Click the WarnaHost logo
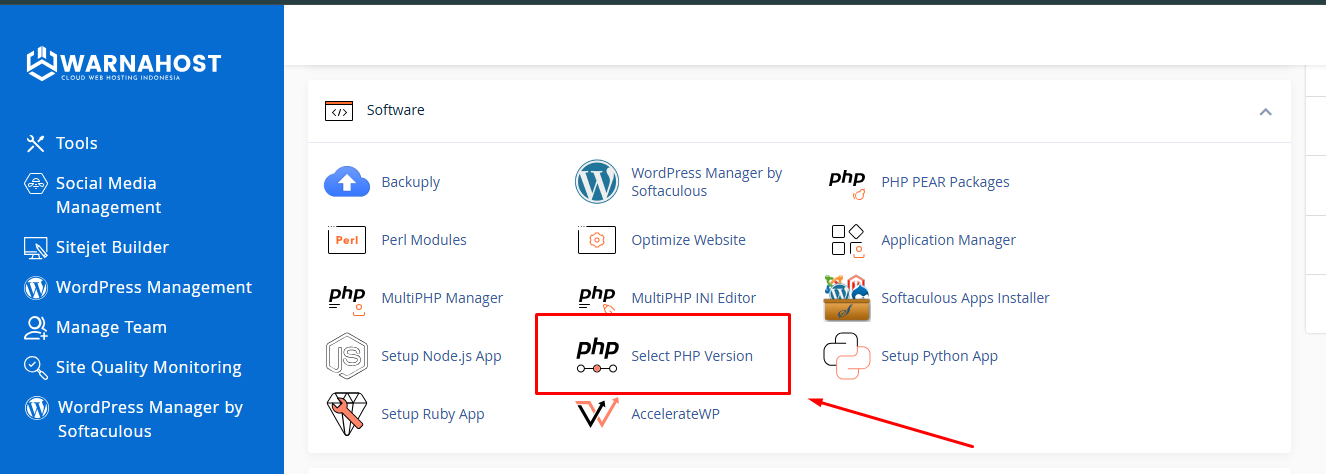The height and width of the screenshot is (474, 1326). pyautogui.click(x=123, y=65)
